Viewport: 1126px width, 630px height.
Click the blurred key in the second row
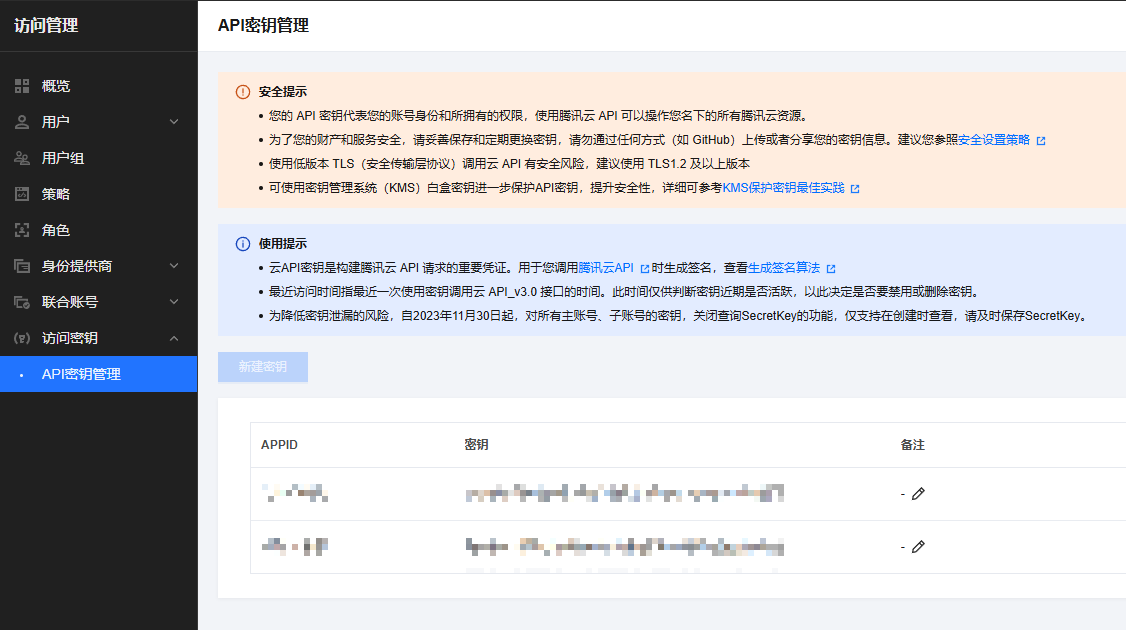pyautogui.click(x=625, y=547)
